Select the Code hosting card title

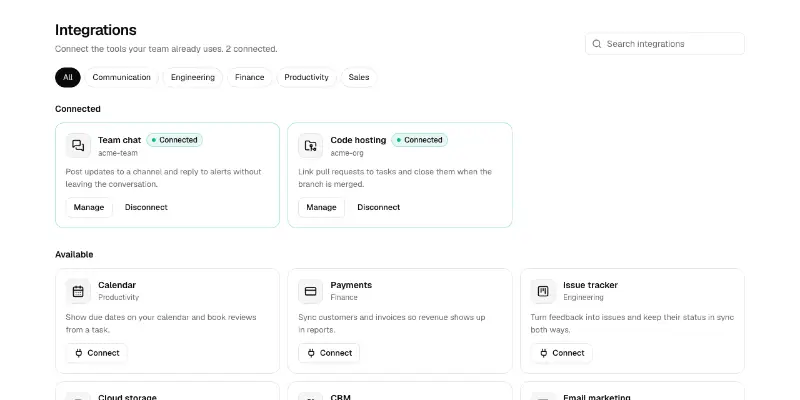pos(358,140)
